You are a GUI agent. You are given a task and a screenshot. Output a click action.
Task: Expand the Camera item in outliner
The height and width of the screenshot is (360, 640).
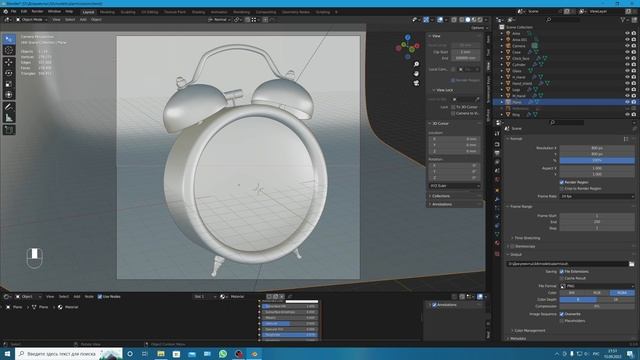point(502,46)
